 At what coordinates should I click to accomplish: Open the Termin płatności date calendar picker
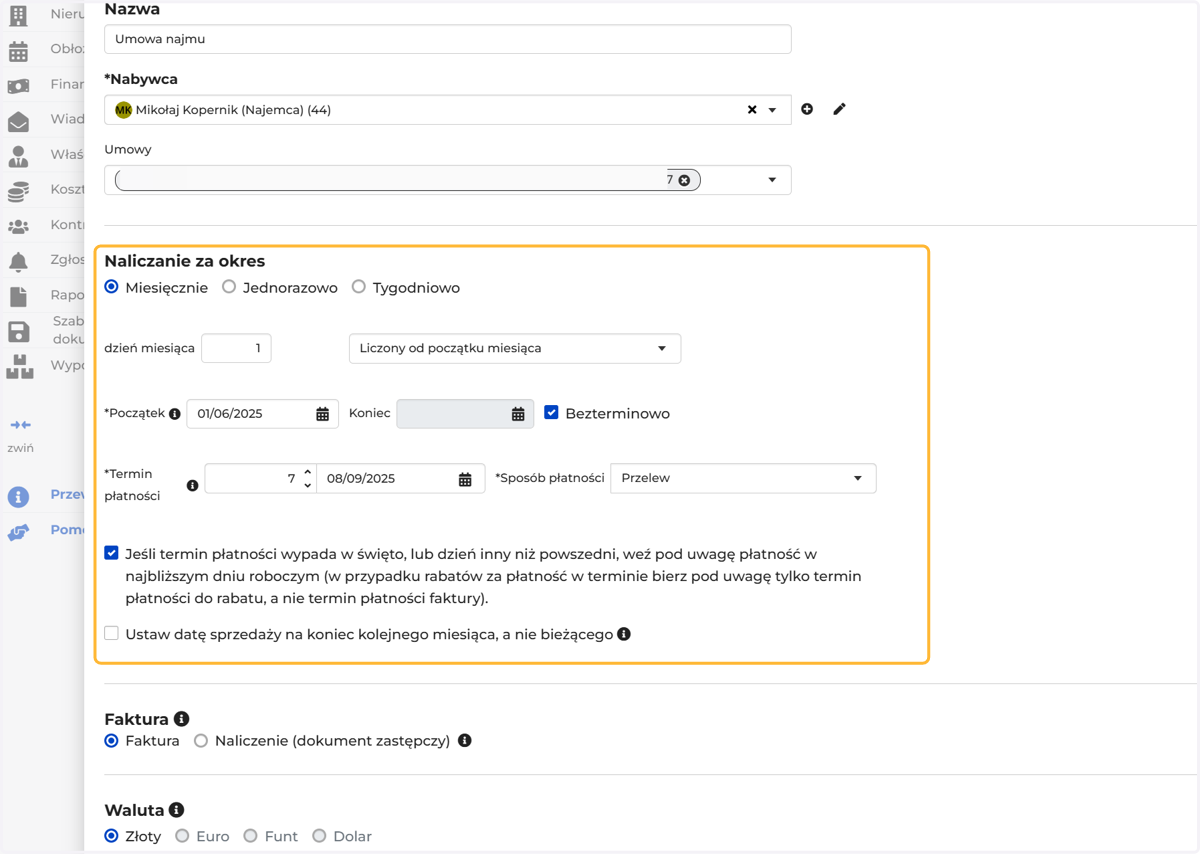pos(465,479)
